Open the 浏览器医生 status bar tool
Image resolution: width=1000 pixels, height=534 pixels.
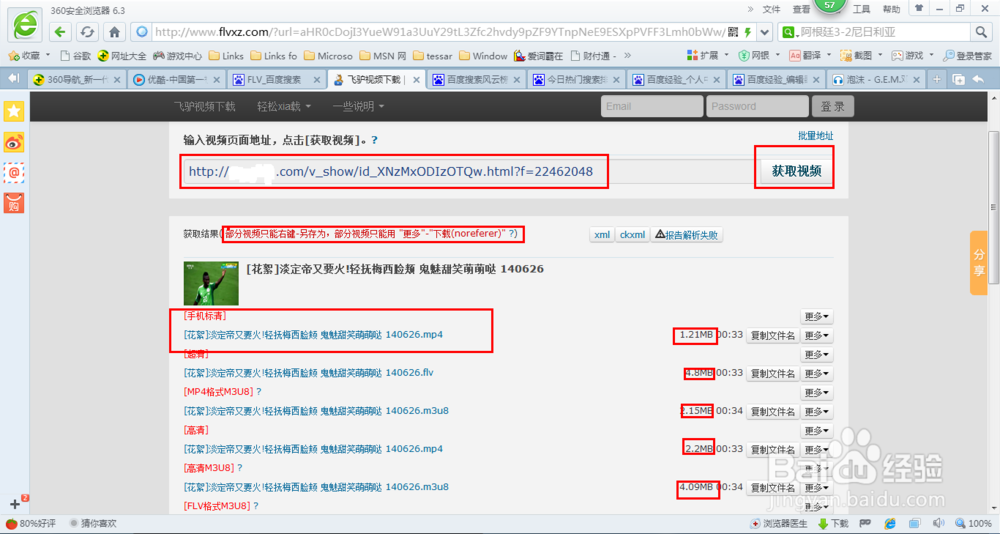click(779, 524)
